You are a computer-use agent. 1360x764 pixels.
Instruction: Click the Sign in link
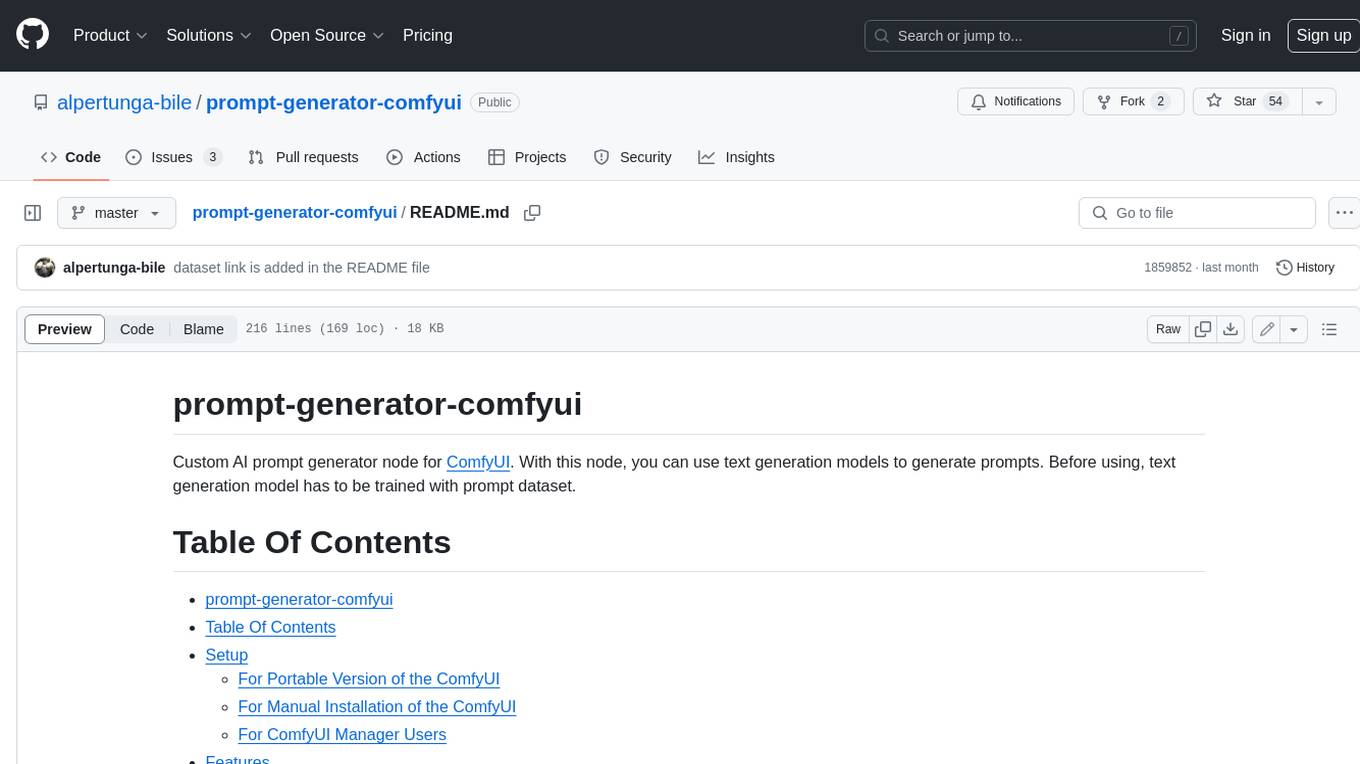point(1245,35)
